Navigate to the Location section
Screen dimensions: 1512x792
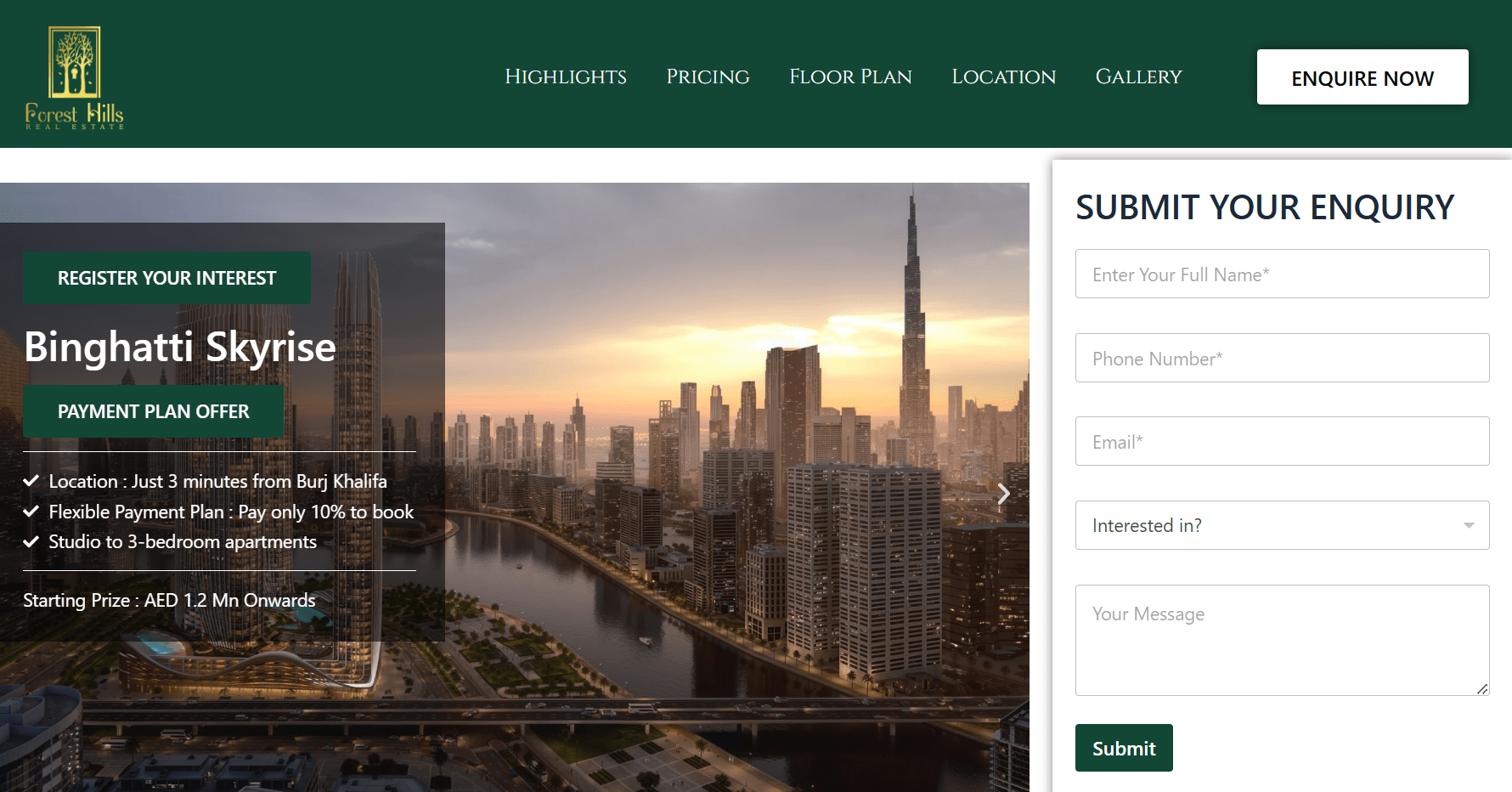[1003, 76]
